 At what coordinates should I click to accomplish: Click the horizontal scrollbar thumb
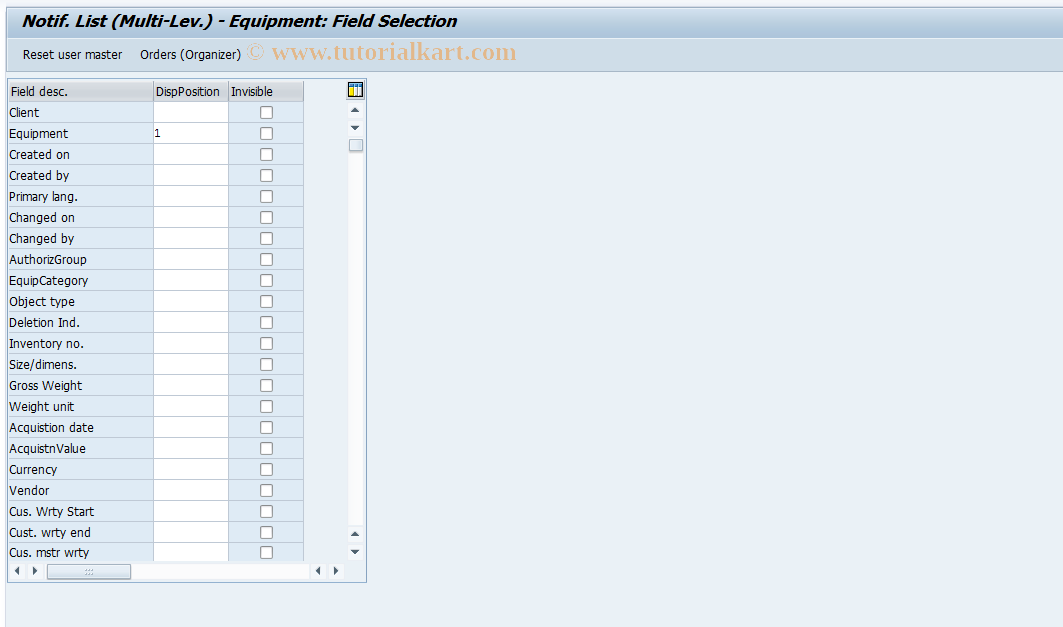pos(89,571)
